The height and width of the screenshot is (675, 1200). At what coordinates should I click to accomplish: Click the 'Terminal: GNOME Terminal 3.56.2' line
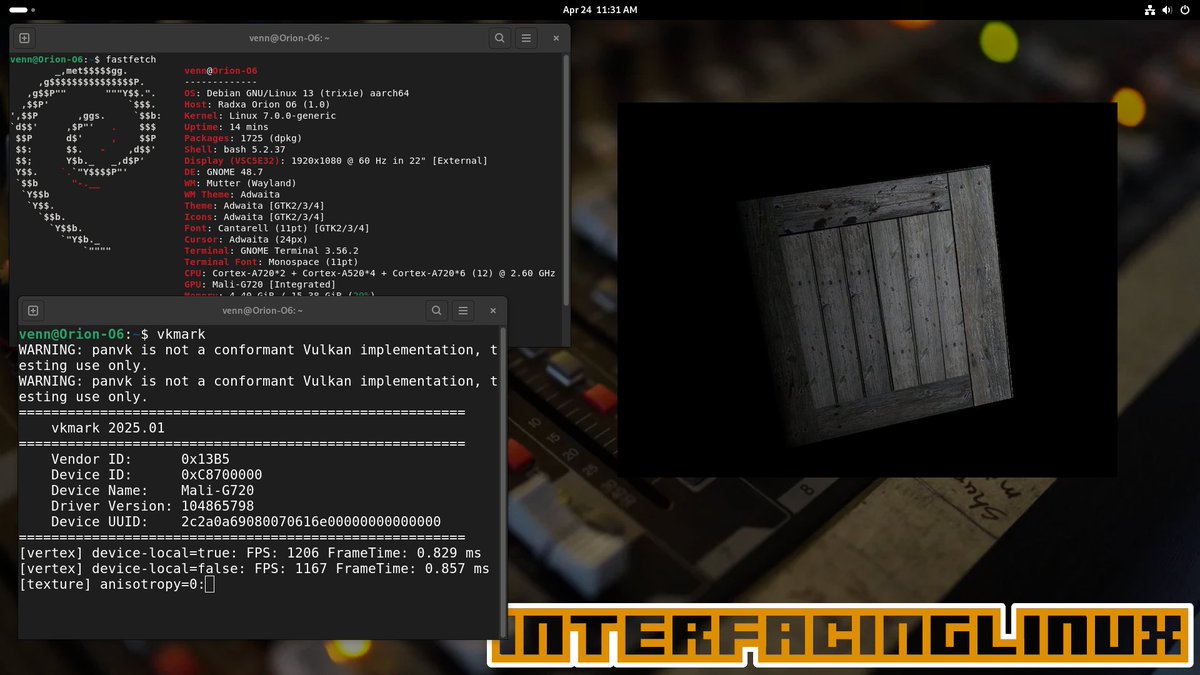tap(272, 251)
